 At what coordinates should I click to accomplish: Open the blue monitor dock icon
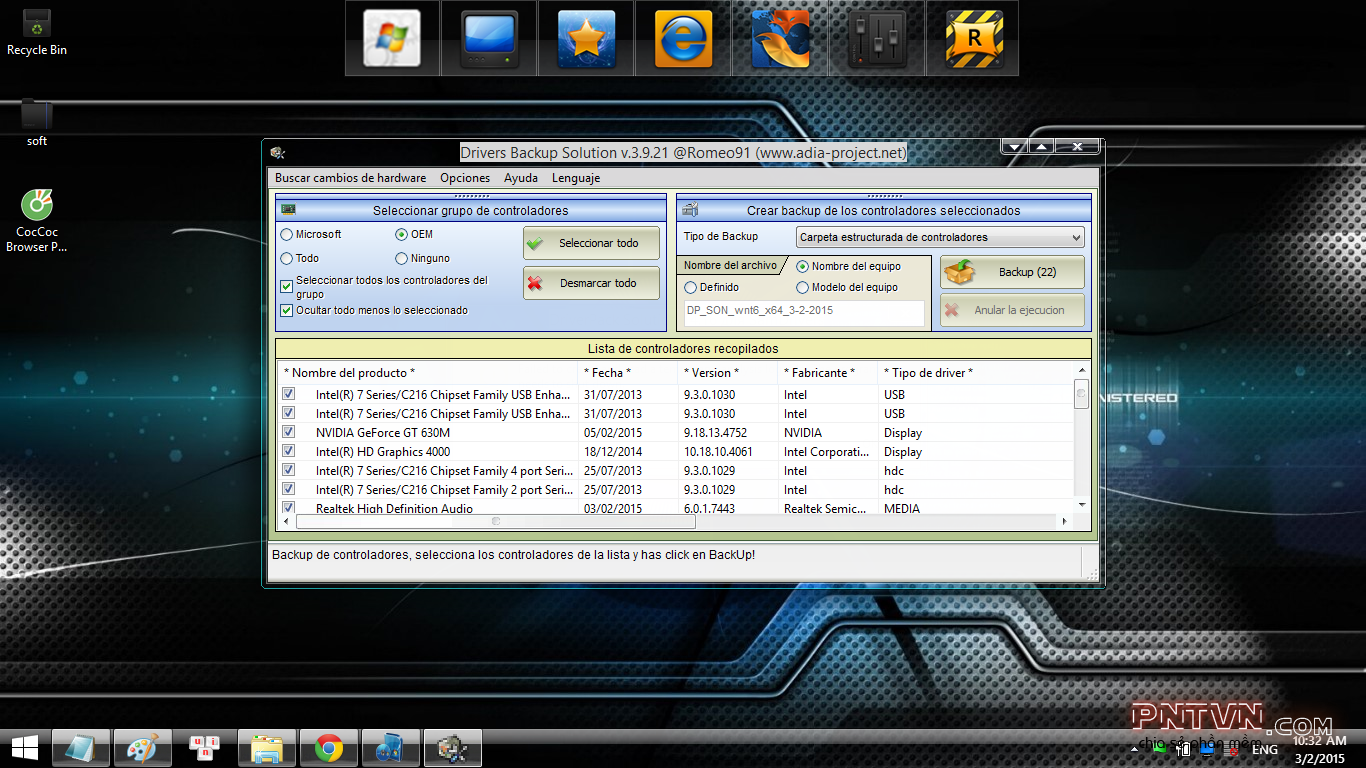pos(490,38)
